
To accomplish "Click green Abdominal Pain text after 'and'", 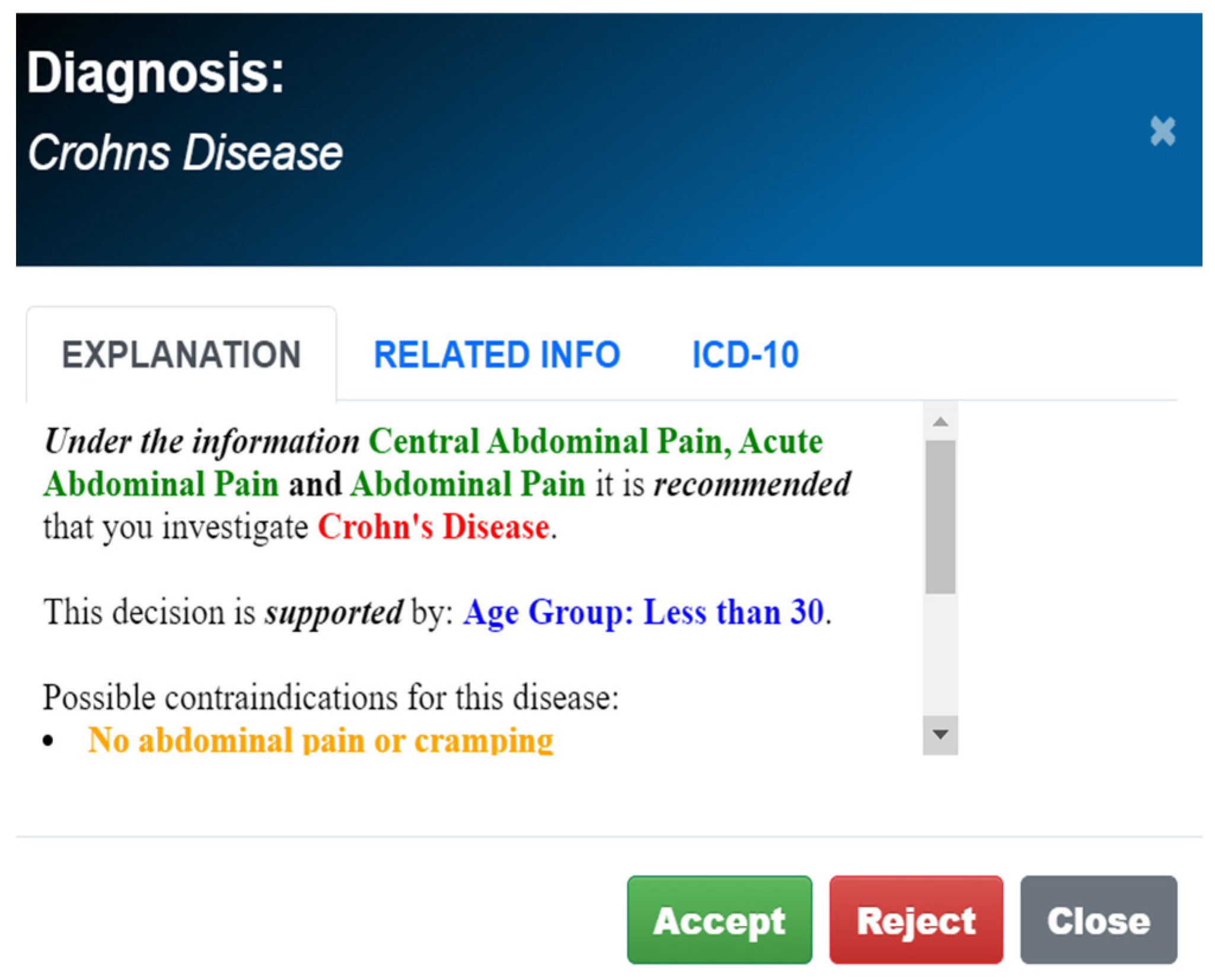I will point(468,484).
